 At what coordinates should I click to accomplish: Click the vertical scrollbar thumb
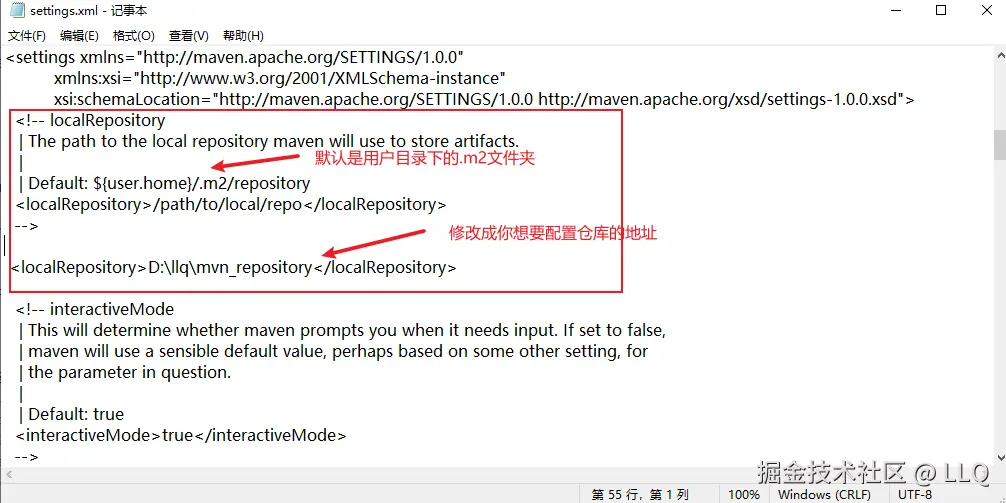pyautogui.click(x=1000, y=144)
